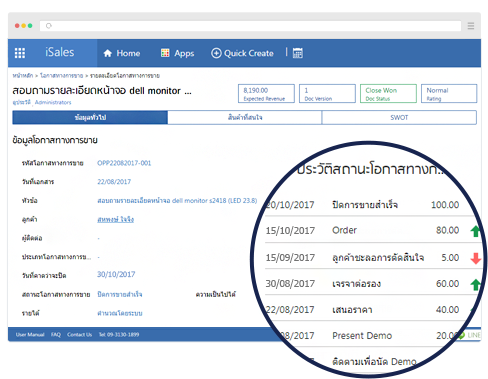Click the Expected Revenue 8,190.00 box
488x379 pixels.
(x=266, y=94)
